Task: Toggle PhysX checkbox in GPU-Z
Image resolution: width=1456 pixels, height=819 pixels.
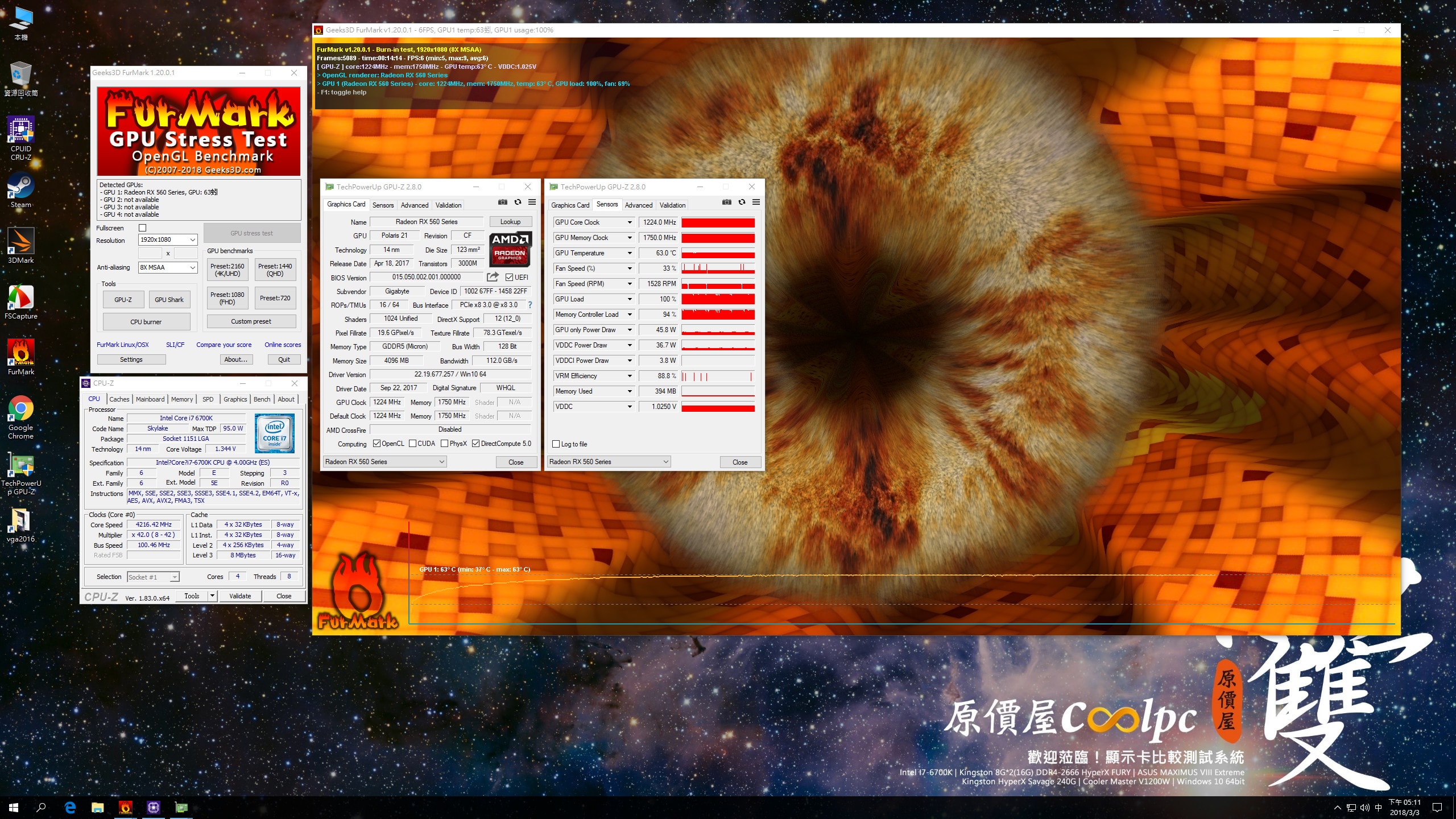Action: 444,444
